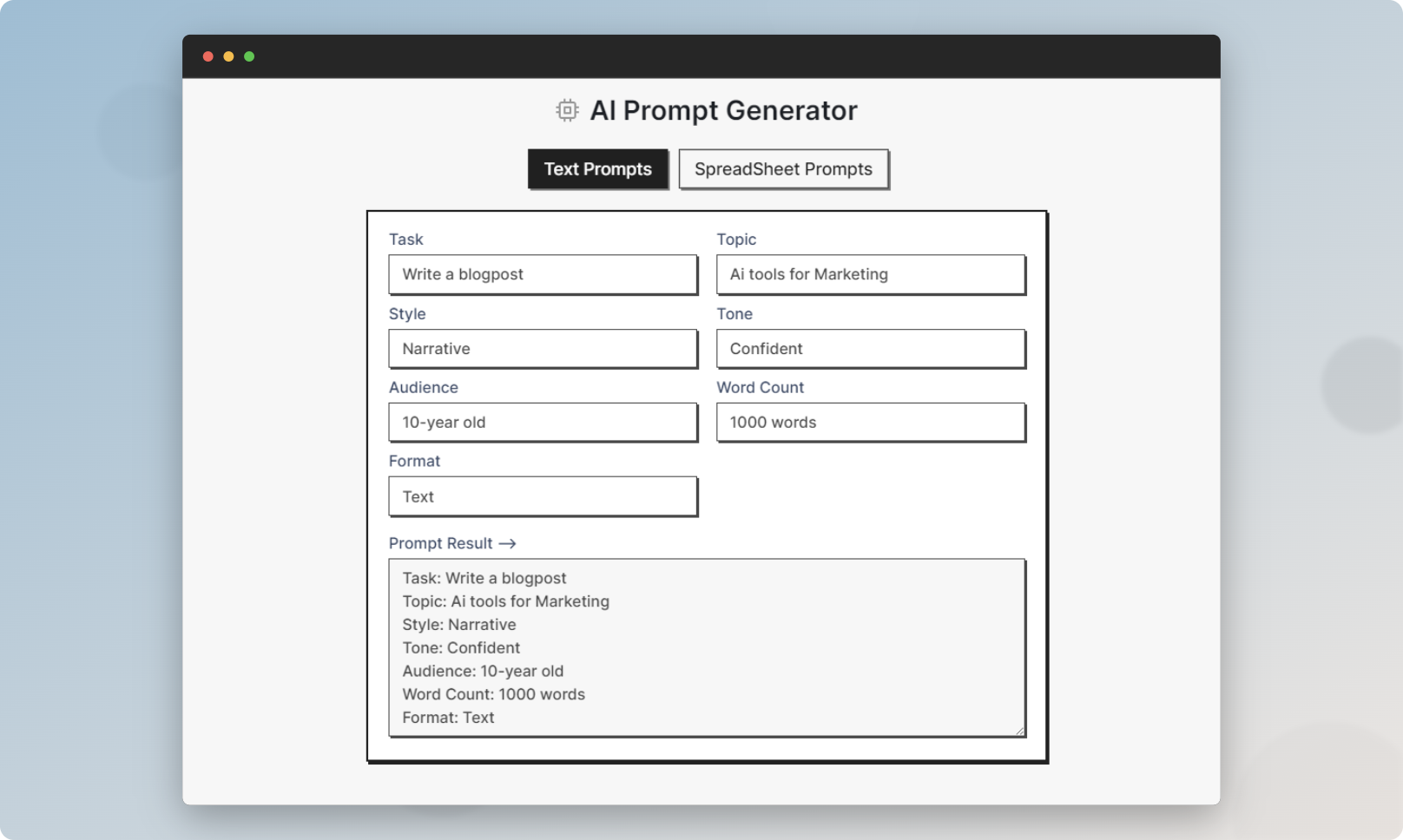Close the window with the red button

[x=208, y=56]
